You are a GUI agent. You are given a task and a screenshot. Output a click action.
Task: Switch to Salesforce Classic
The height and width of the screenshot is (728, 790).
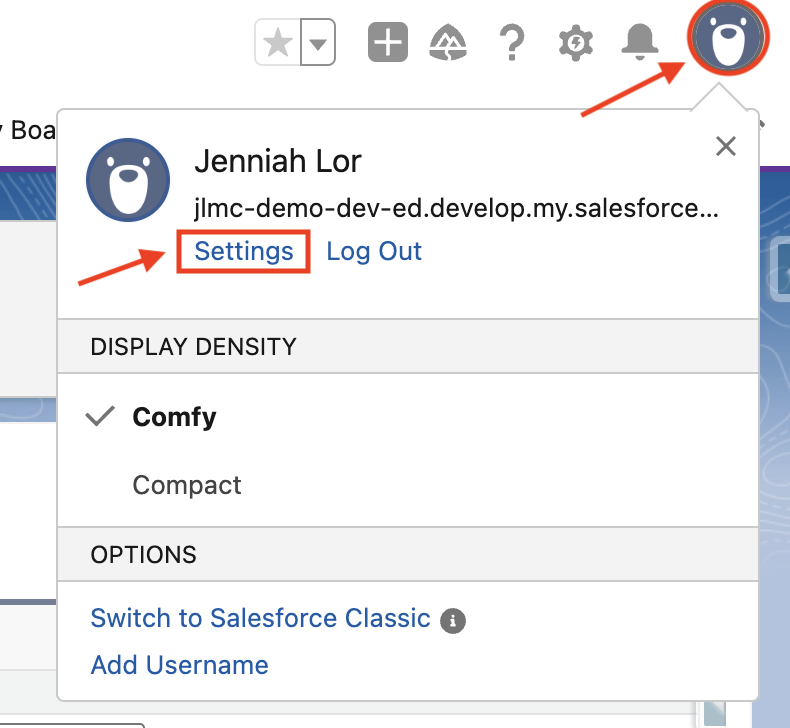click(260, 618)
